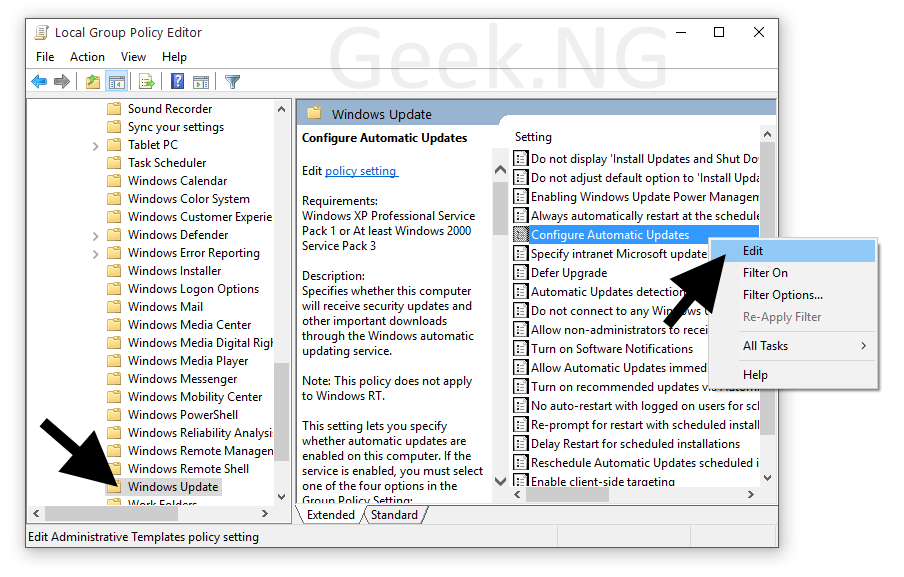Click the Back arrow toolbar icon
The image size is (904, 577).
[39, 82]
